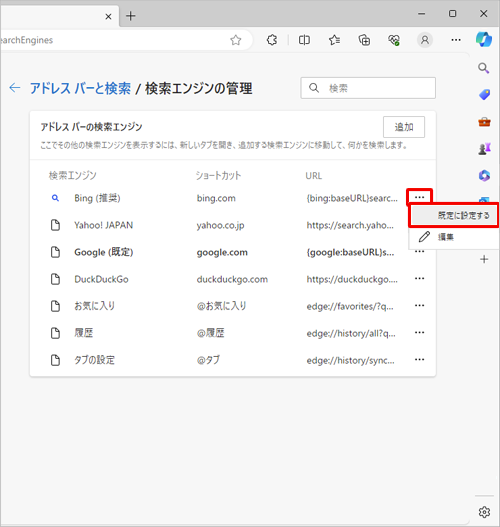This screenshot has width=500, height=527.
Task: Click the duckduckgo.com shortcut cell
Action: [232, 279]
